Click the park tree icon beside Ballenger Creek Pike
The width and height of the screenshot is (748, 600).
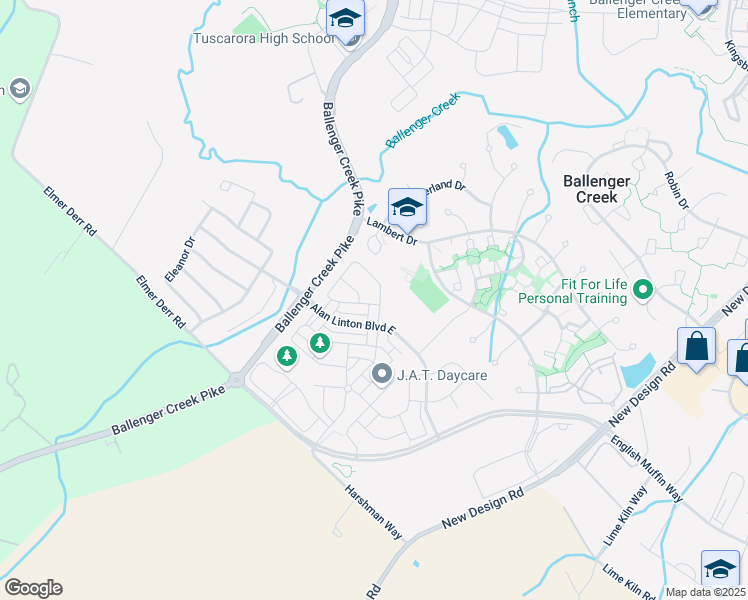pos(287,356)
